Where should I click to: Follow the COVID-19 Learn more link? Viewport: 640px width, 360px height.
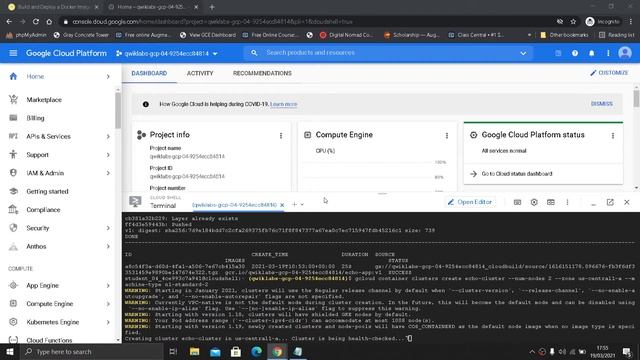[284, 104]
